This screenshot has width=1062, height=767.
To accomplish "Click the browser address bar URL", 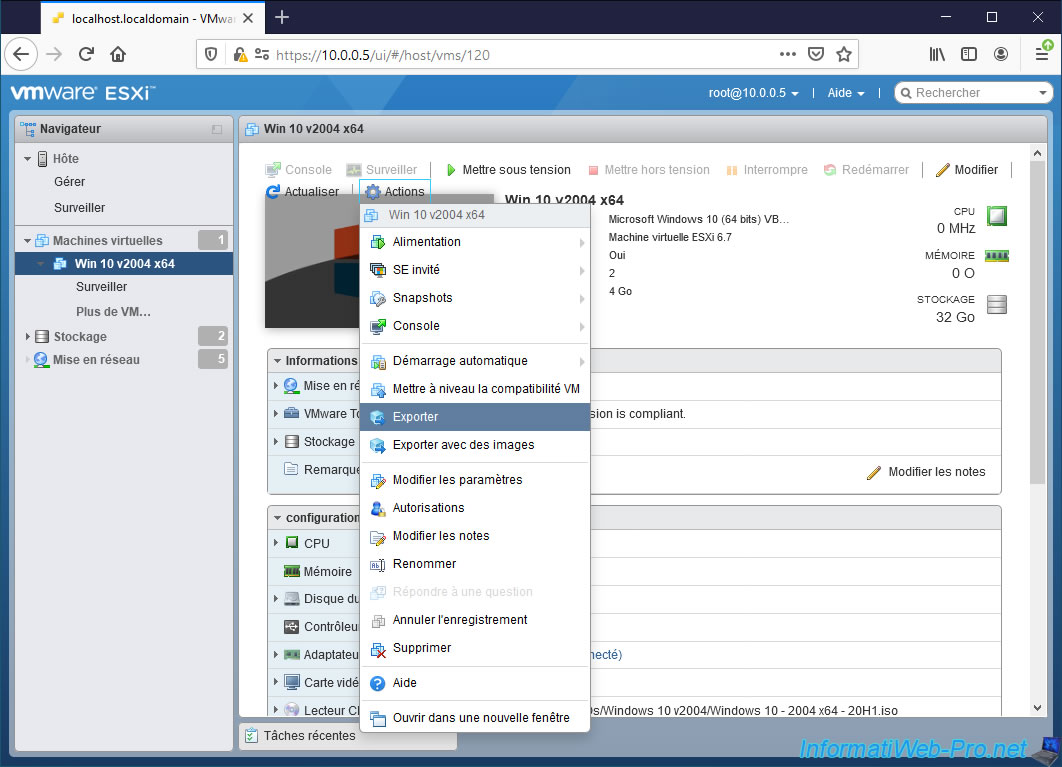I will 383,55.
